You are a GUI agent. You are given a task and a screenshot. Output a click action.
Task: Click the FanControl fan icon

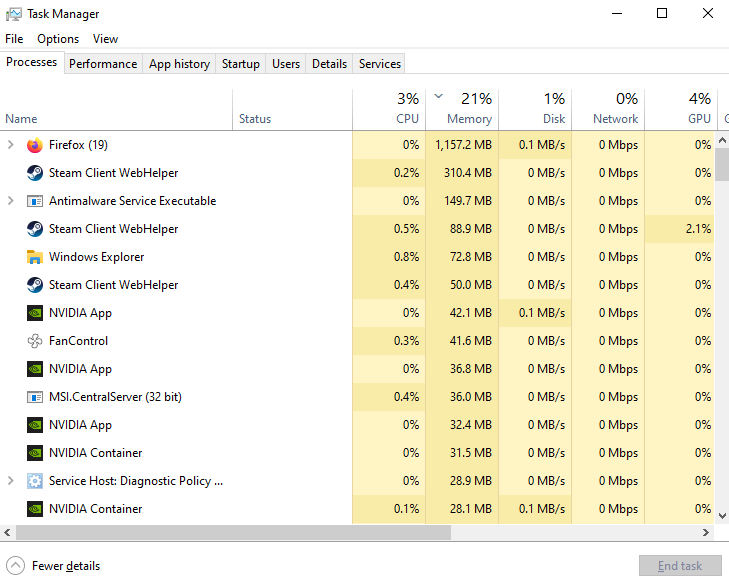35,341
